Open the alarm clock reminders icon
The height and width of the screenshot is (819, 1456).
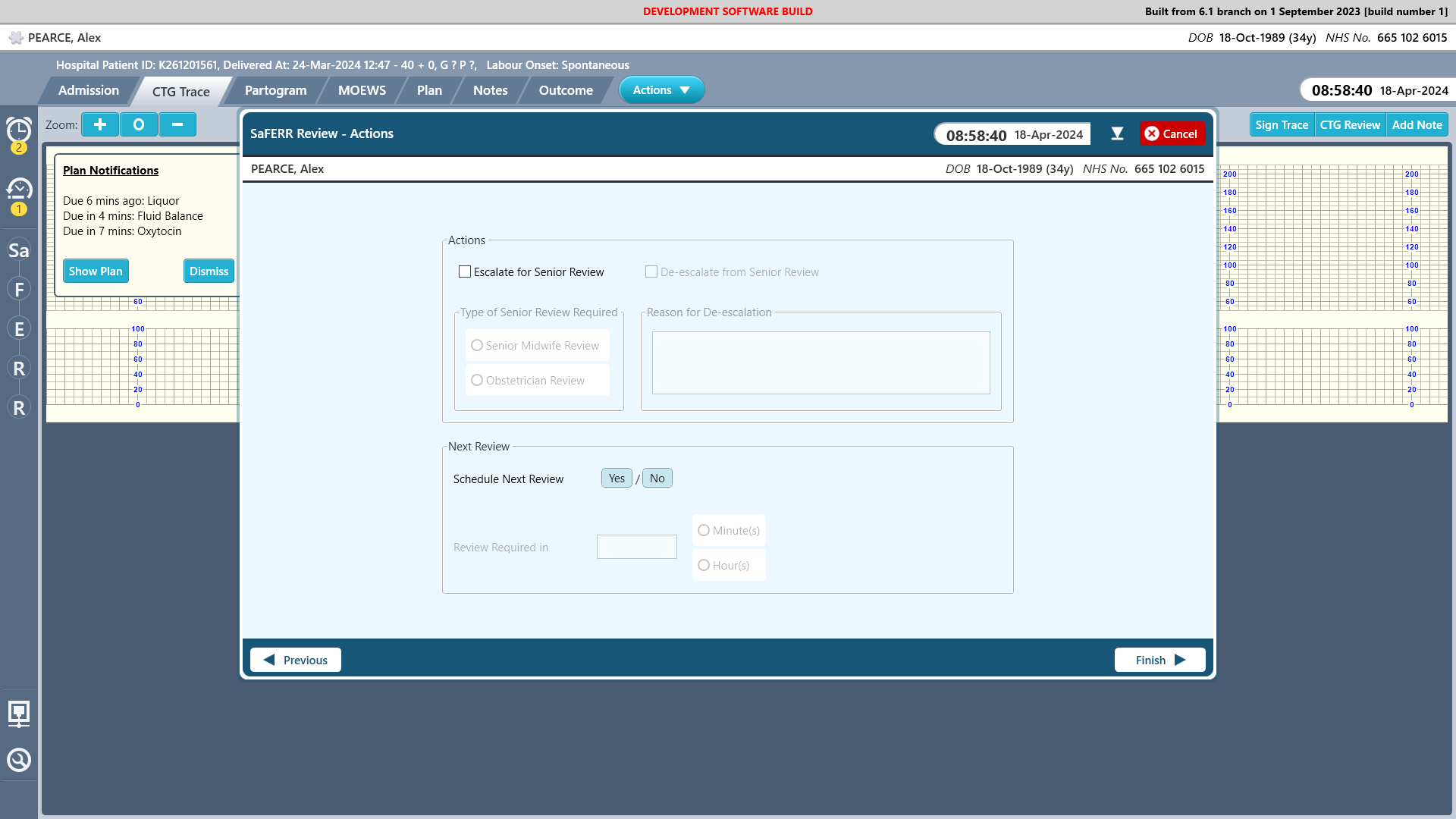(19, 130)
